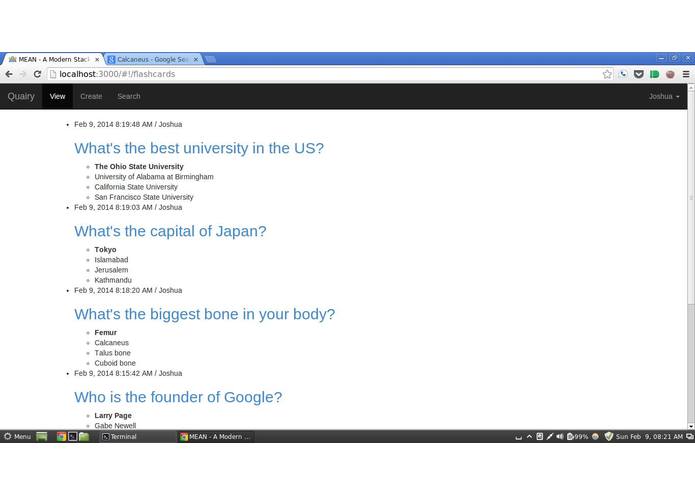Click the option 'Cuboid bone'

(115, 363)
